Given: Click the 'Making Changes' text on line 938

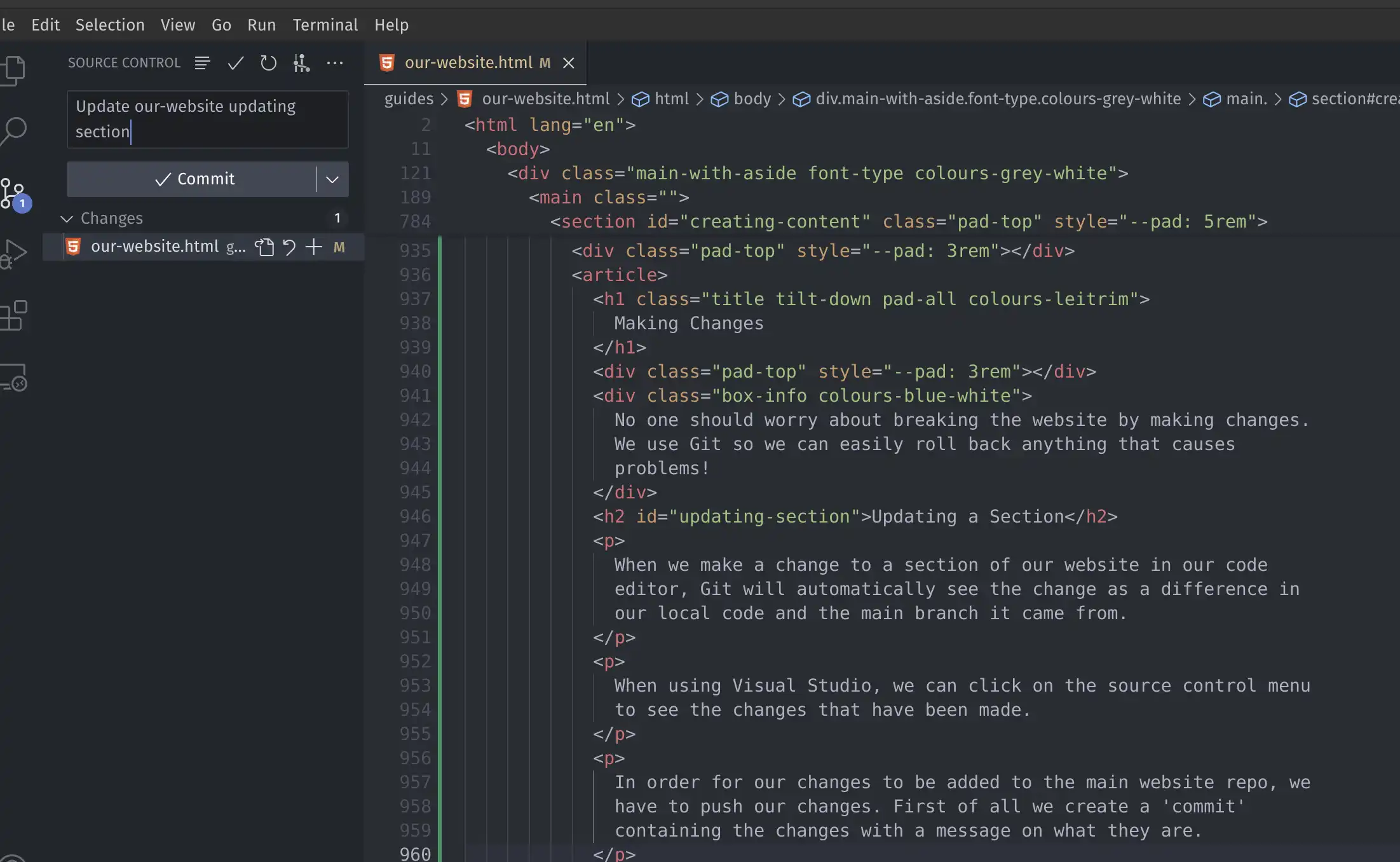Looking at the screenshot, I should coord(689,324).
